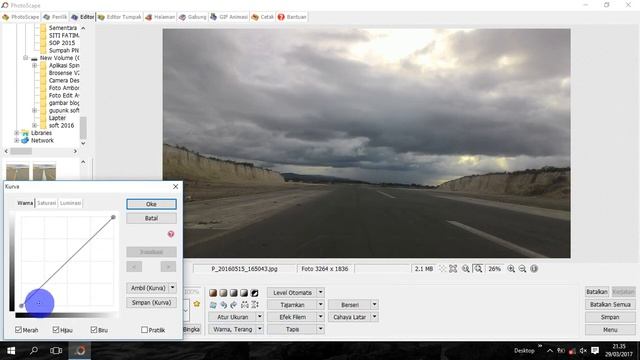Viewport: 640px width, 360px height.
Task: Flip the image vertically
Action: click(x=255, y=304)
